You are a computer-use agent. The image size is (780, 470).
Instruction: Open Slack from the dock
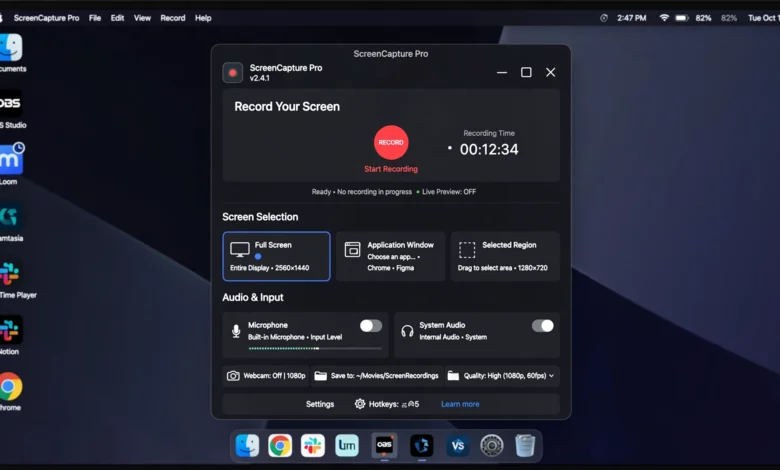click(x=313, y=445)
